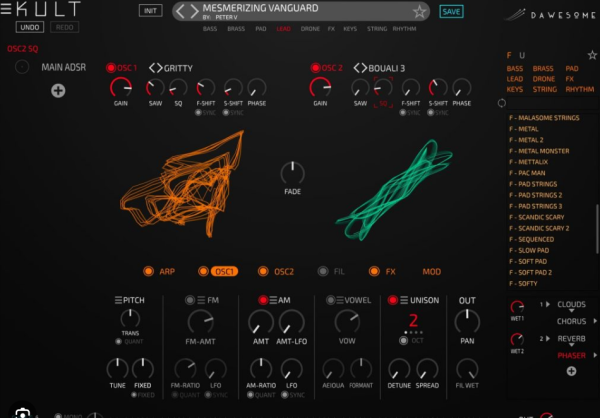This screenshot has height=418, width=600.
Task: Click the previous preset arrow in the preset bar
Action: tap(180, 12)
